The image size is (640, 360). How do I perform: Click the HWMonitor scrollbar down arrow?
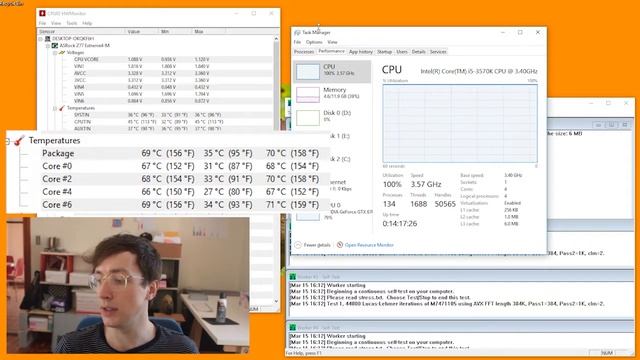click(x=276, y=301)
